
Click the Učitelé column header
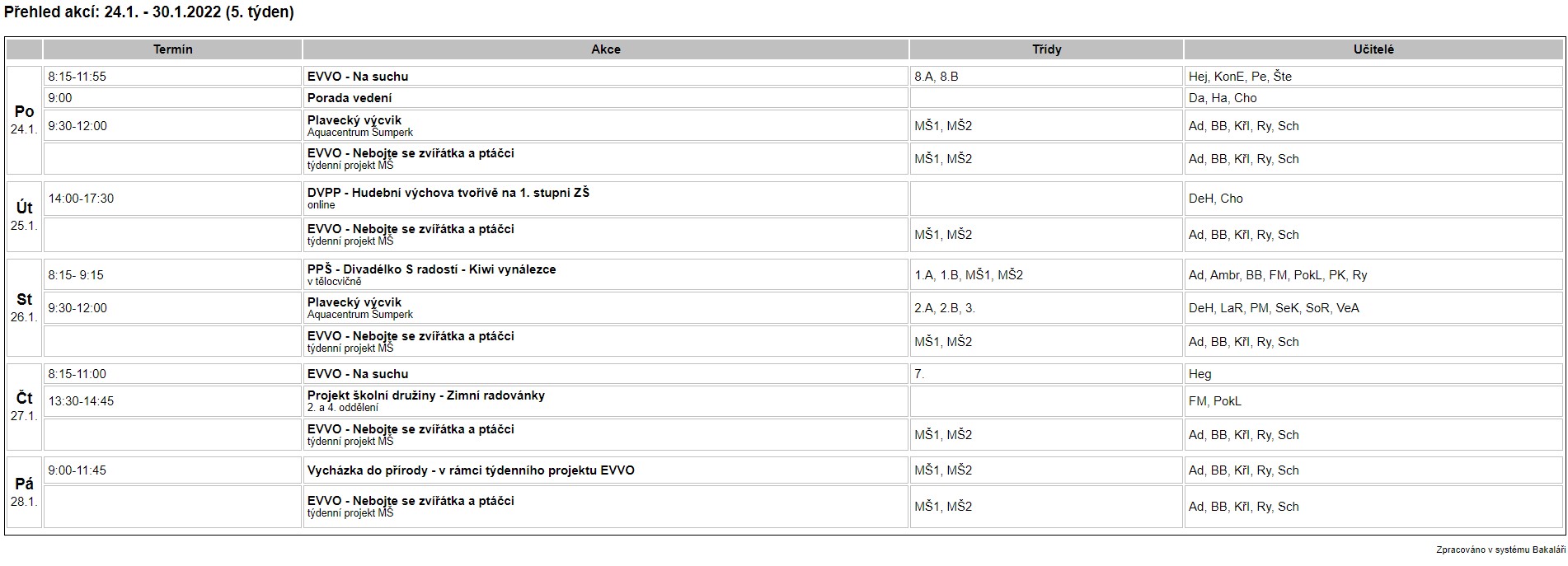tap(1373, 49)
